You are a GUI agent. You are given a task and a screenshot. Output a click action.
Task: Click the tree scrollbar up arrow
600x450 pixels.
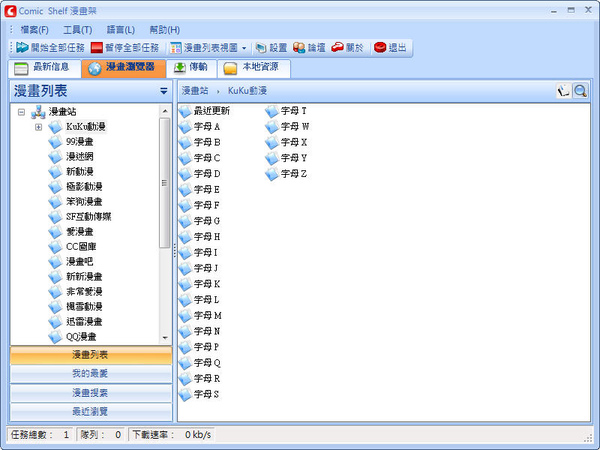click(165, 111)
